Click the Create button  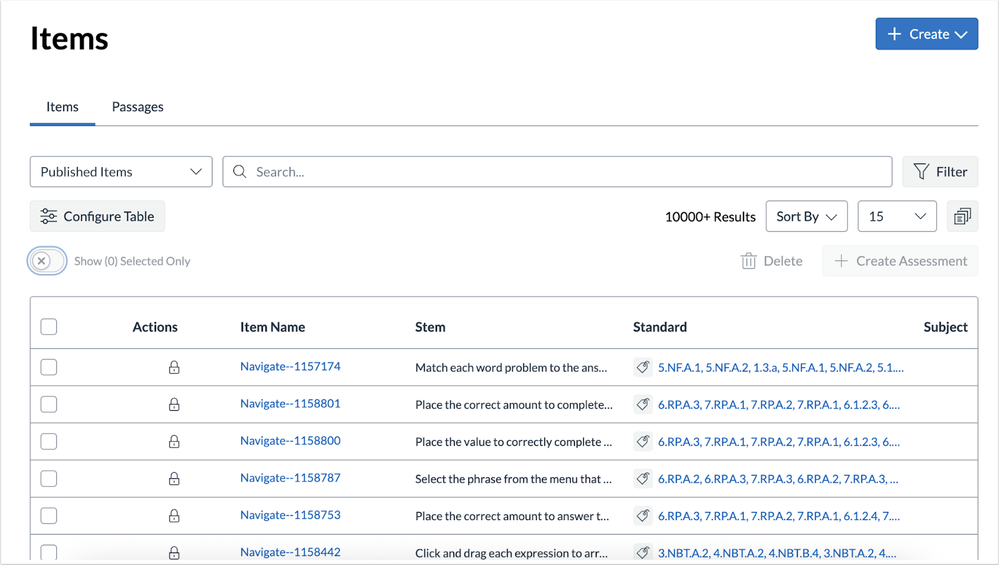pyautogui.click(x=926, y=34)
